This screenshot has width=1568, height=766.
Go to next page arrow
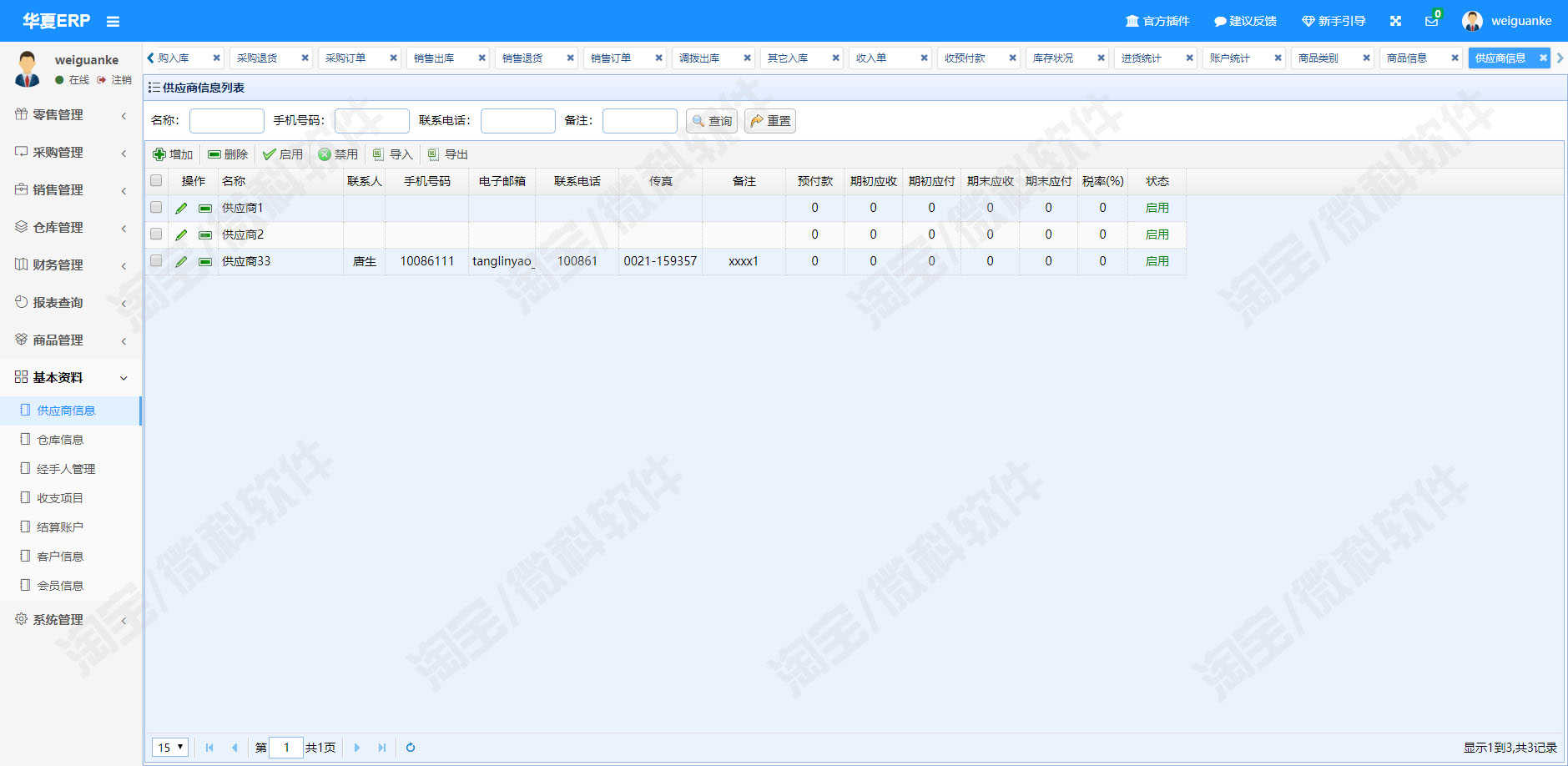[x=356, y=747]
